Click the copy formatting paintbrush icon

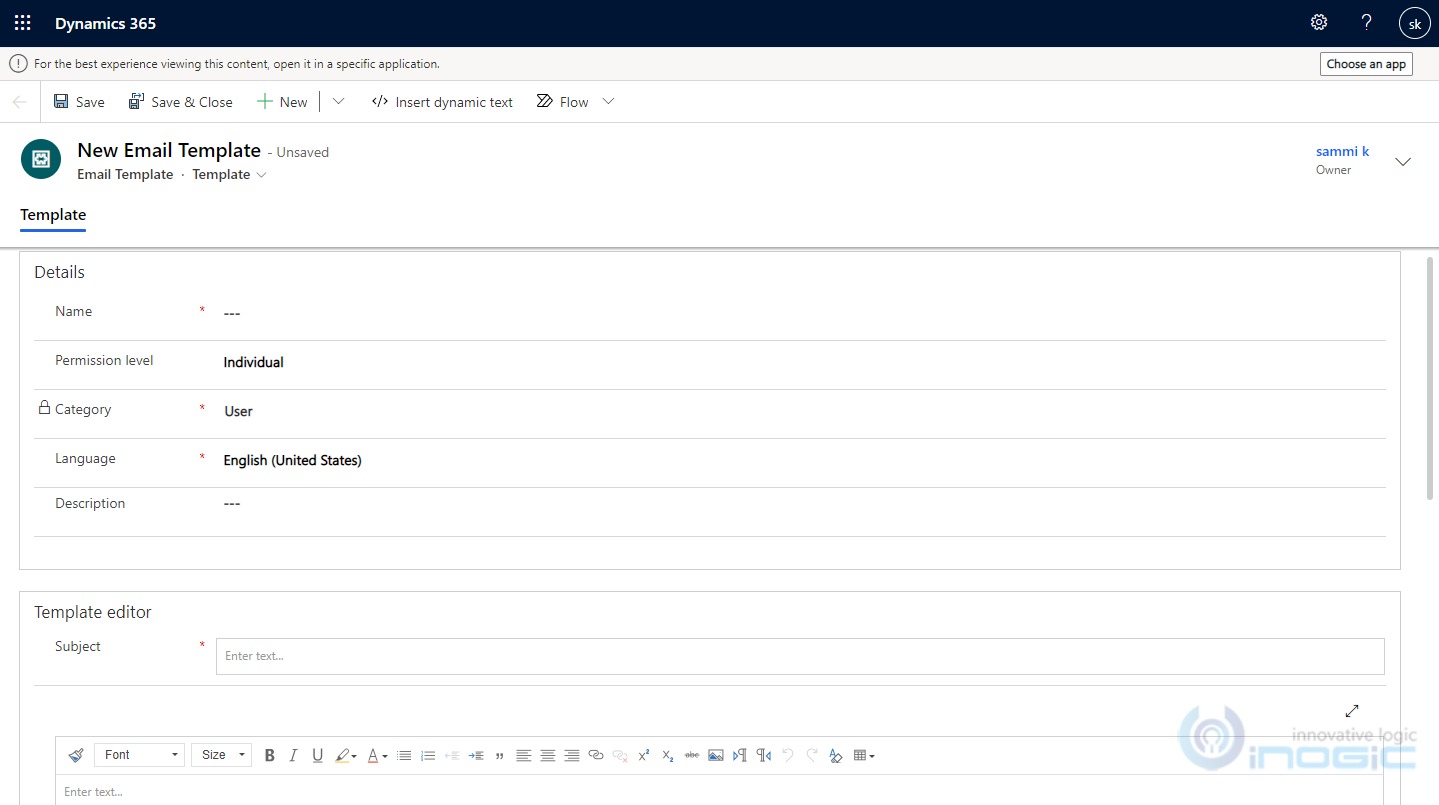pos(76,755)
